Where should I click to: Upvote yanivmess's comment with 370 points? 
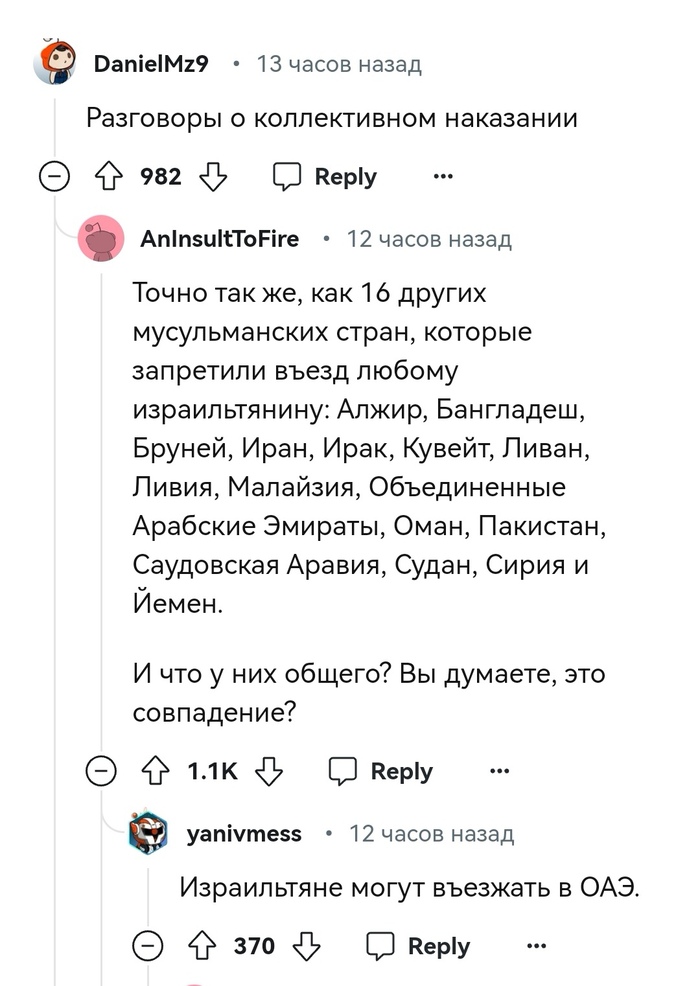(x=201, y=945)
